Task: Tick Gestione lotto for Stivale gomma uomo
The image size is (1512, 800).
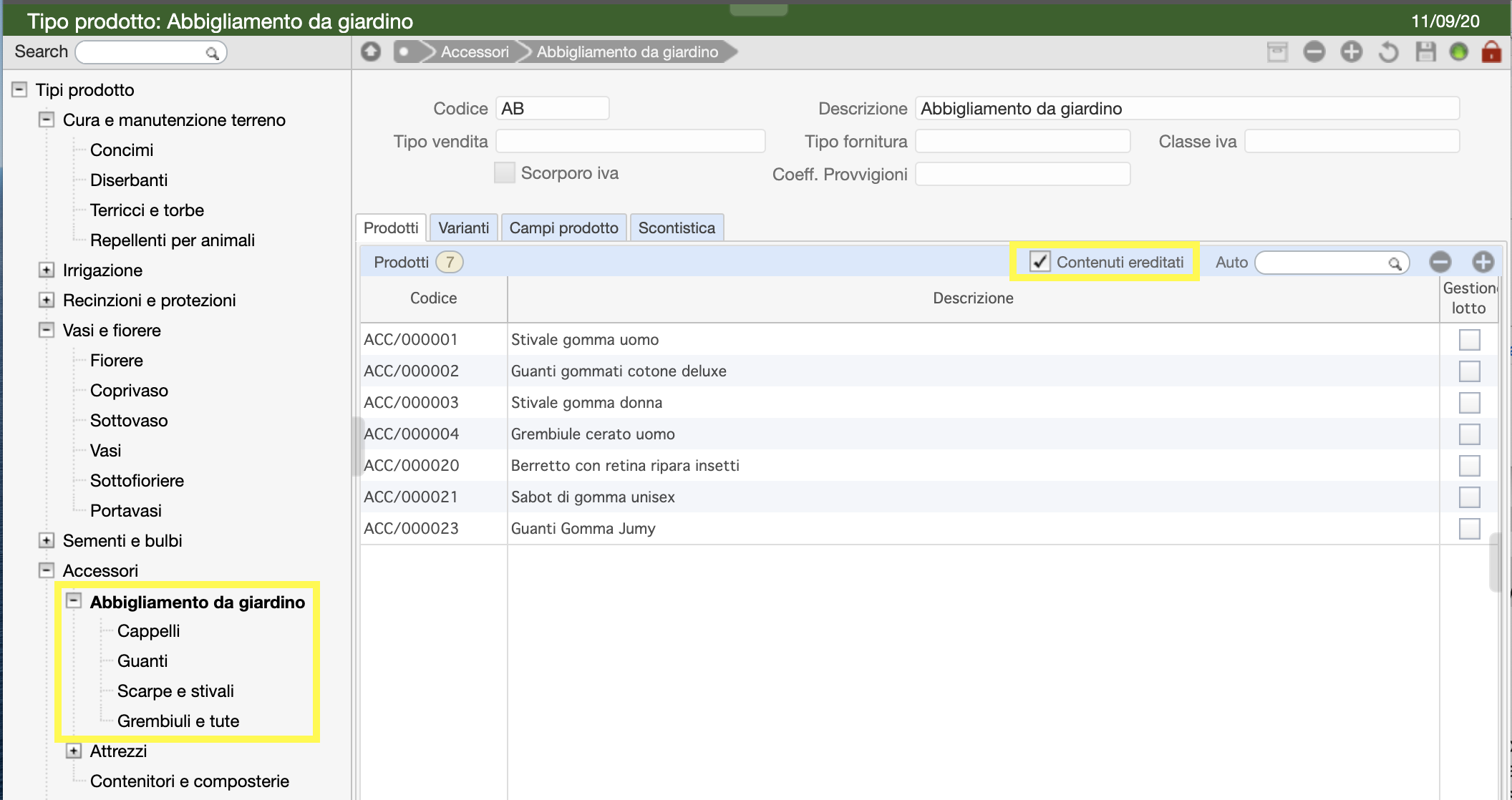Action: (1470, 339)
